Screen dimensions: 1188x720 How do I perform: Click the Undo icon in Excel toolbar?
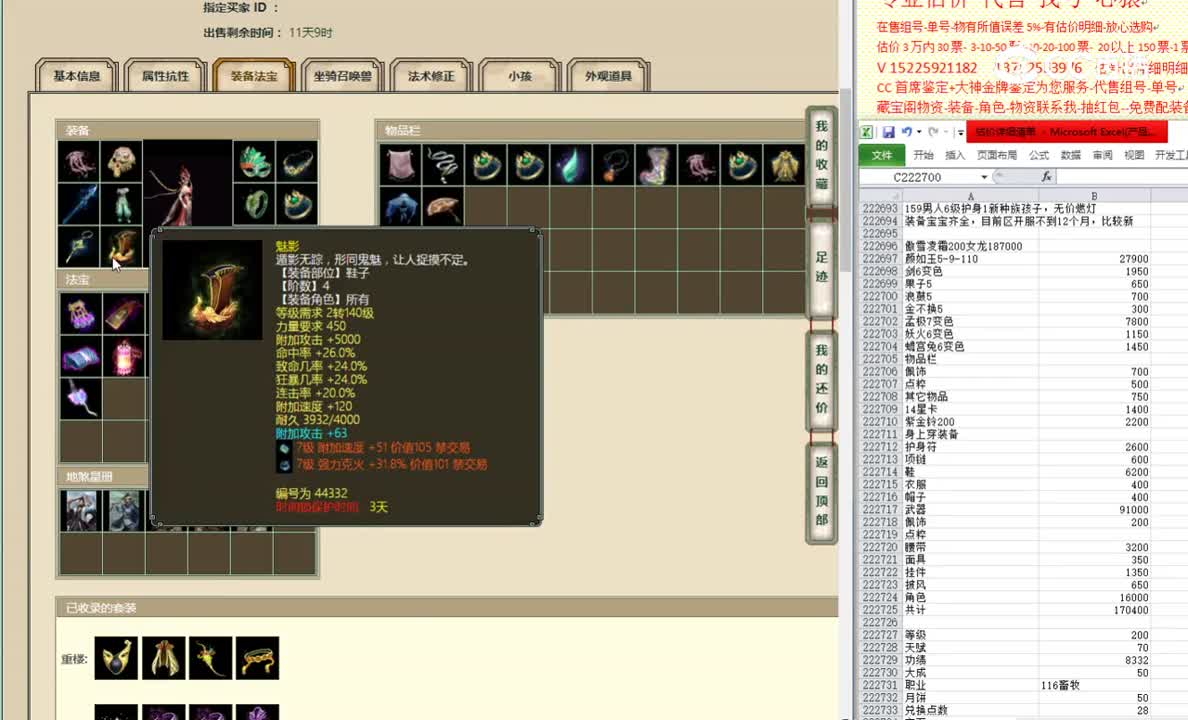coord(906,132)
